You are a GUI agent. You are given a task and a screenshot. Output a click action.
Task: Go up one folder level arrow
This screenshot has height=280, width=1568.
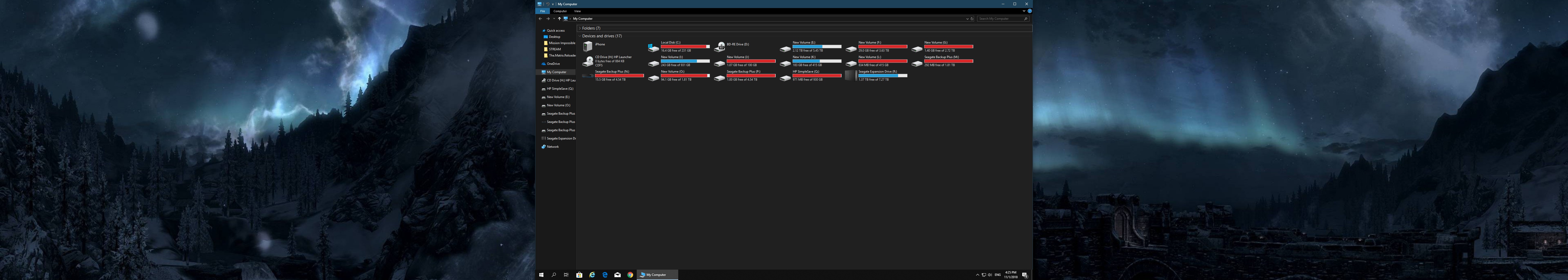click(x=559, y=19)
